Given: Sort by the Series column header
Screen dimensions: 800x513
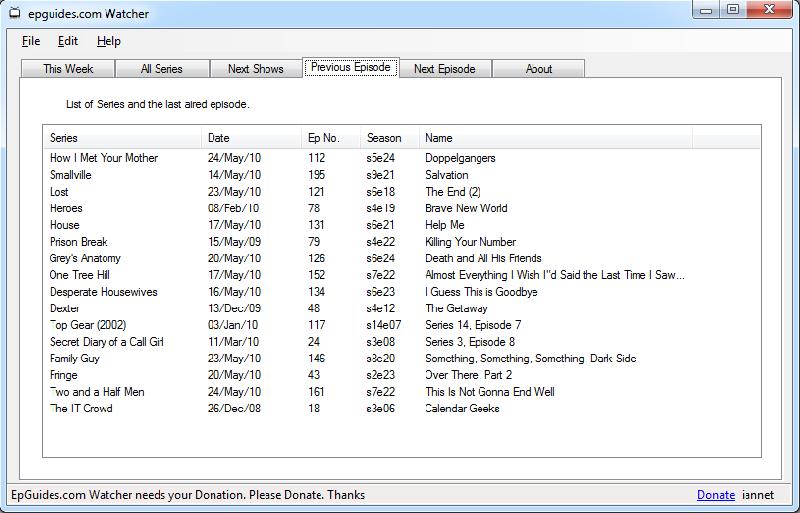Looking at the screenshot, I should pyautogui.click(x=122, y=138).
